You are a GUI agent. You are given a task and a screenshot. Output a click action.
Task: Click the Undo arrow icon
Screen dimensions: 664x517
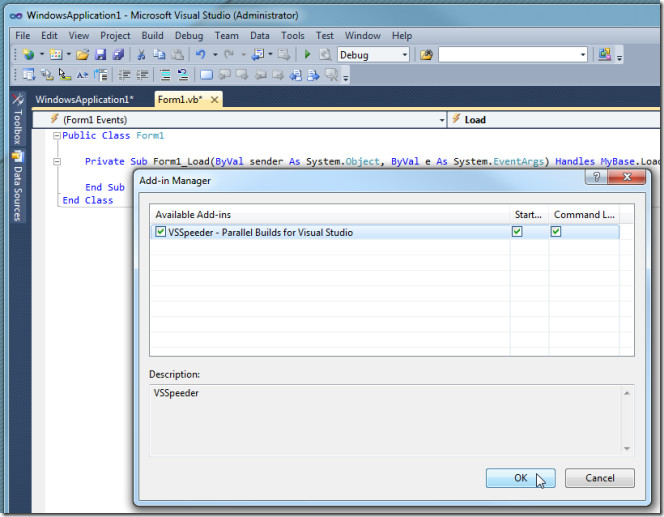(x=201, y=54)
